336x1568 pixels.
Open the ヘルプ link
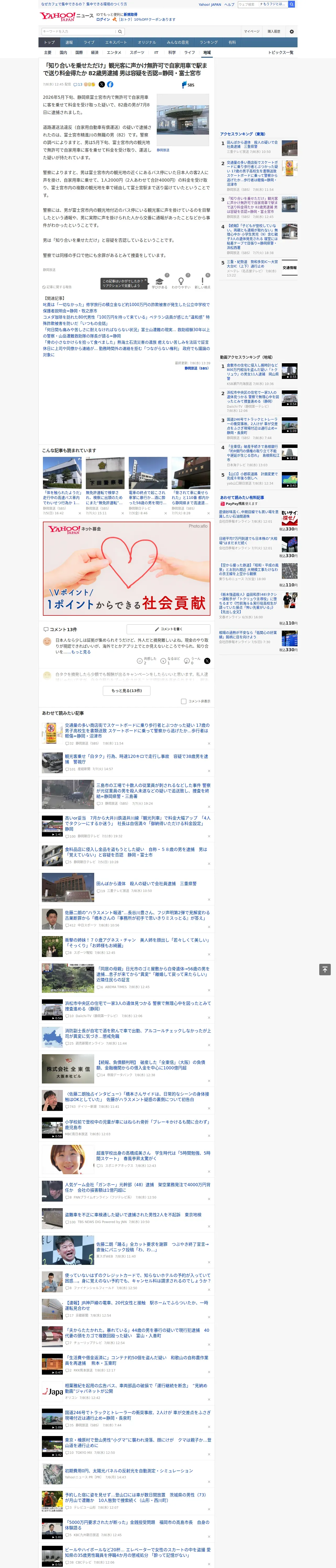(229, 4)
